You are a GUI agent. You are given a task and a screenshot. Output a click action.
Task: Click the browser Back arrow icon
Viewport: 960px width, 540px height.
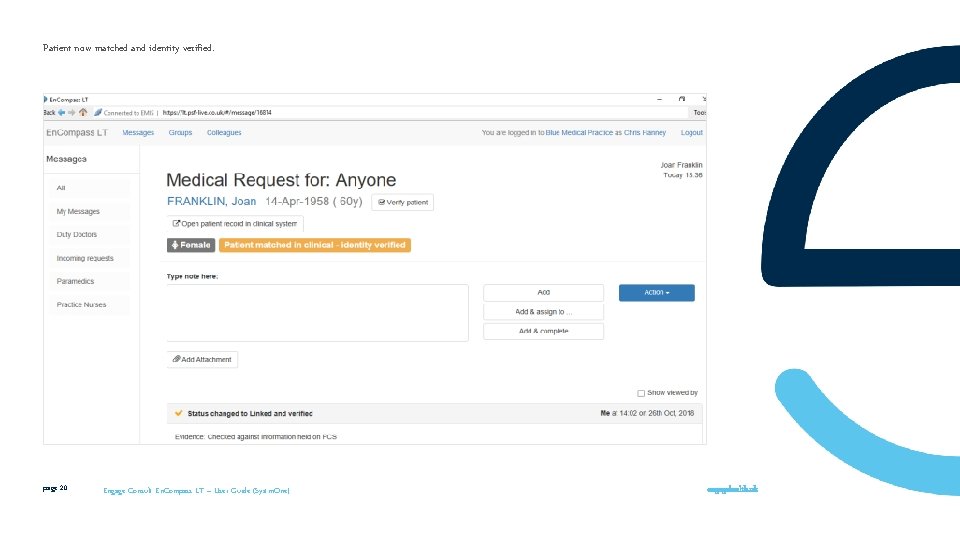tap(61, 113)
